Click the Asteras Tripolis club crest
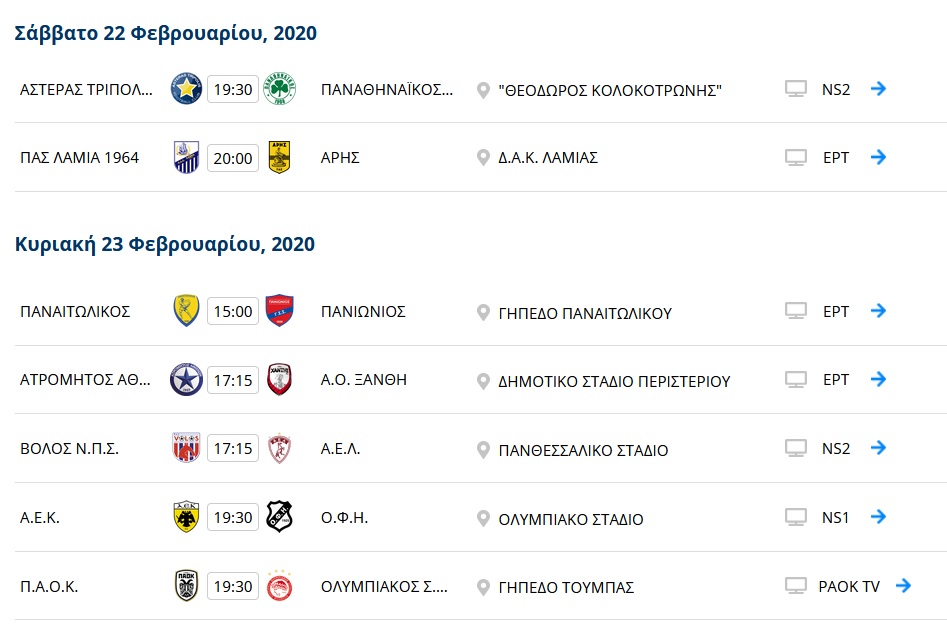 [186, 89]
